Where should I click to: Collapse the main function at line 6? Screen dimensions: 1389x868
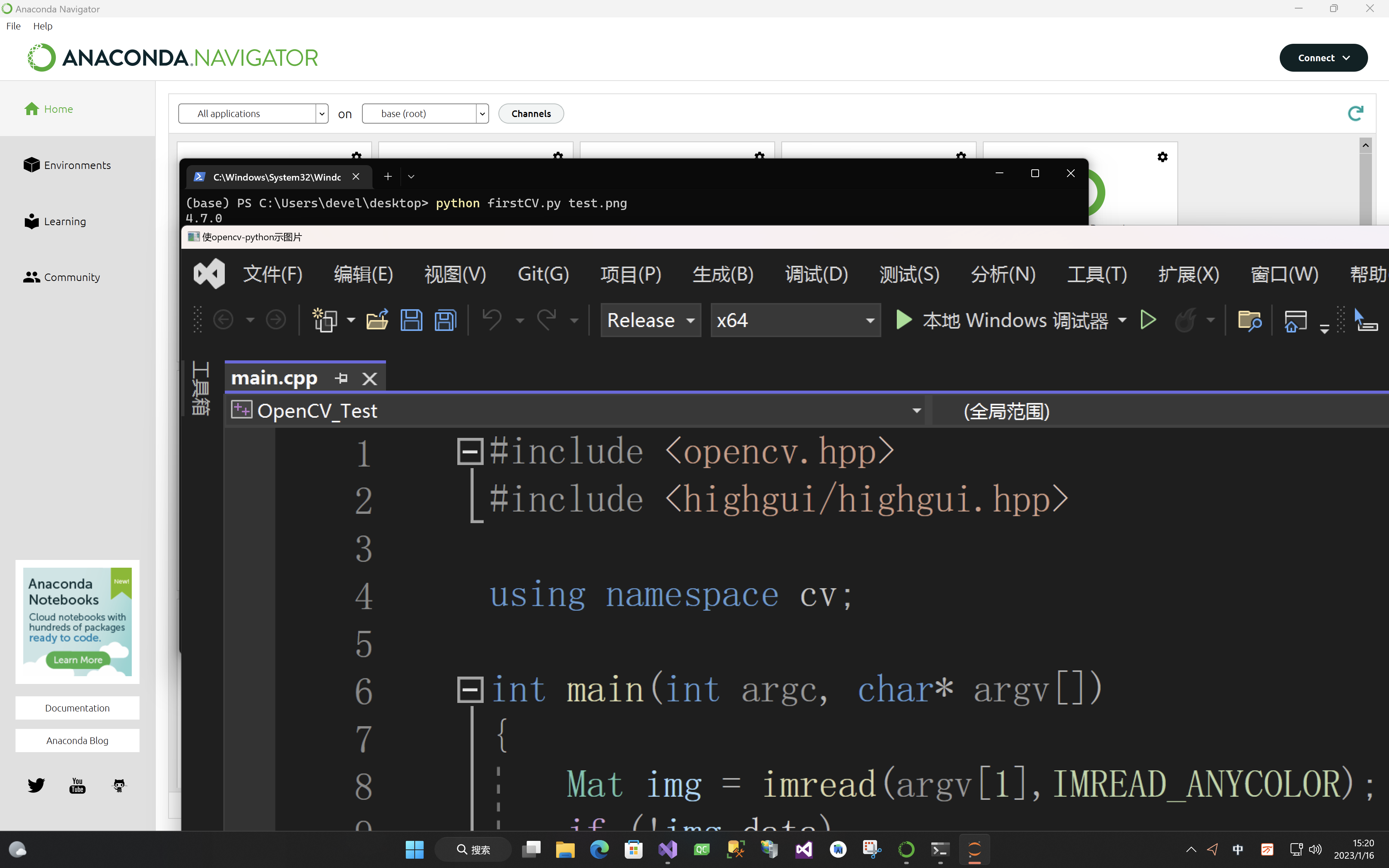pyautogui.click(x=469, y=689)
